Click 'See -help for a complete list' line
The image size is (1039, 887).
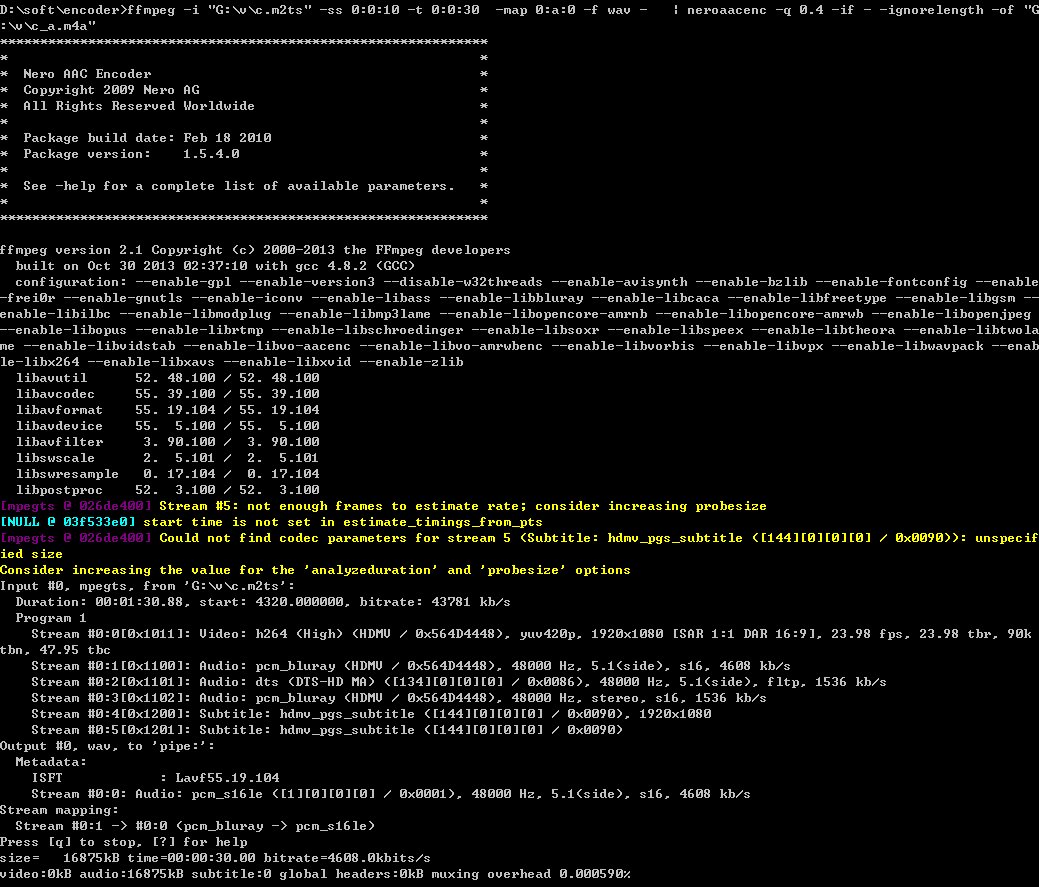click(239, 186)
